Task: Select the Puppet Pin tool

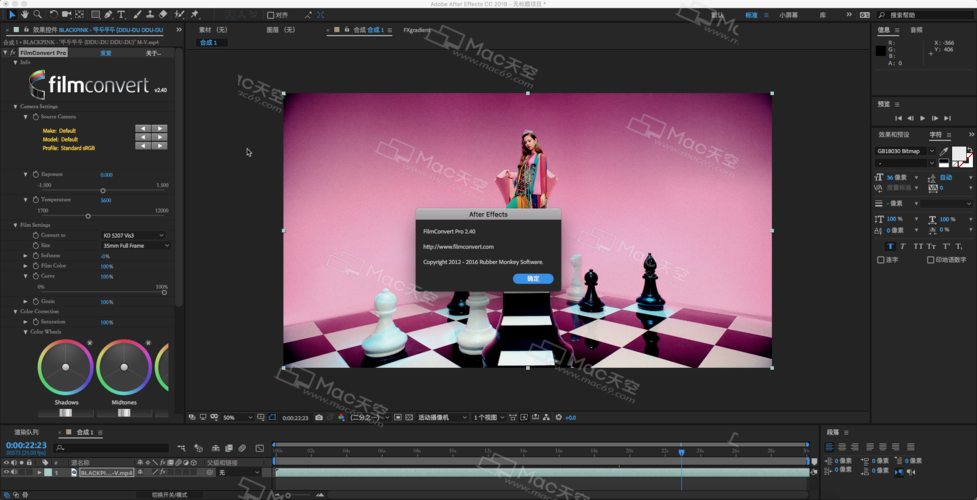Action: click(x=195, y=14)
